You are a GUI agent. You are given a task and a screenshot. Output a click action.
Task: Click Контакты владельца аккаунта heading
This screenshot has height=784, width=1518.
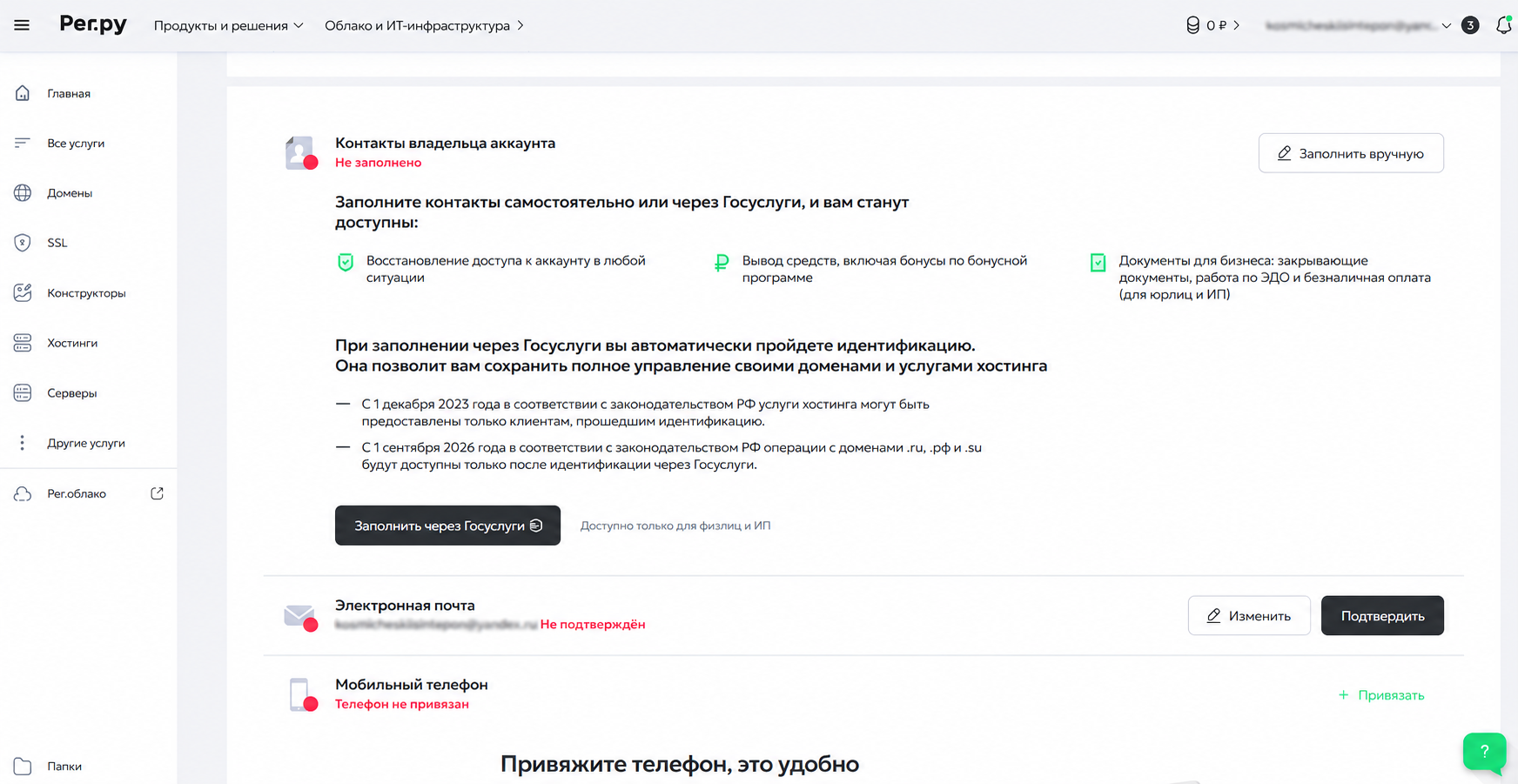[445, 143]
